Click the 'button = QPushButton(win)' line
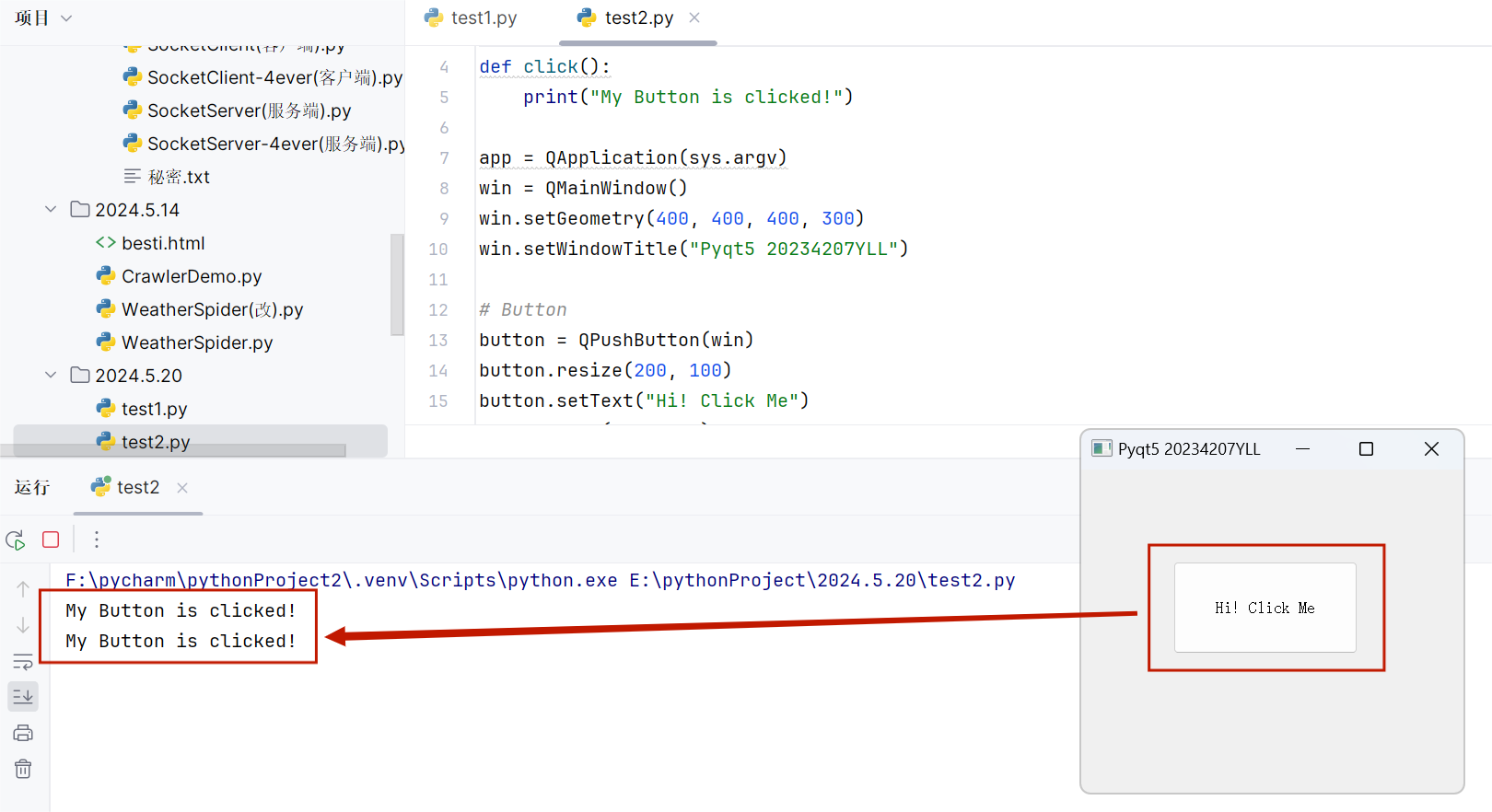Image resolution: width=1492 pixels, height=812 pixels. (616, 340)
